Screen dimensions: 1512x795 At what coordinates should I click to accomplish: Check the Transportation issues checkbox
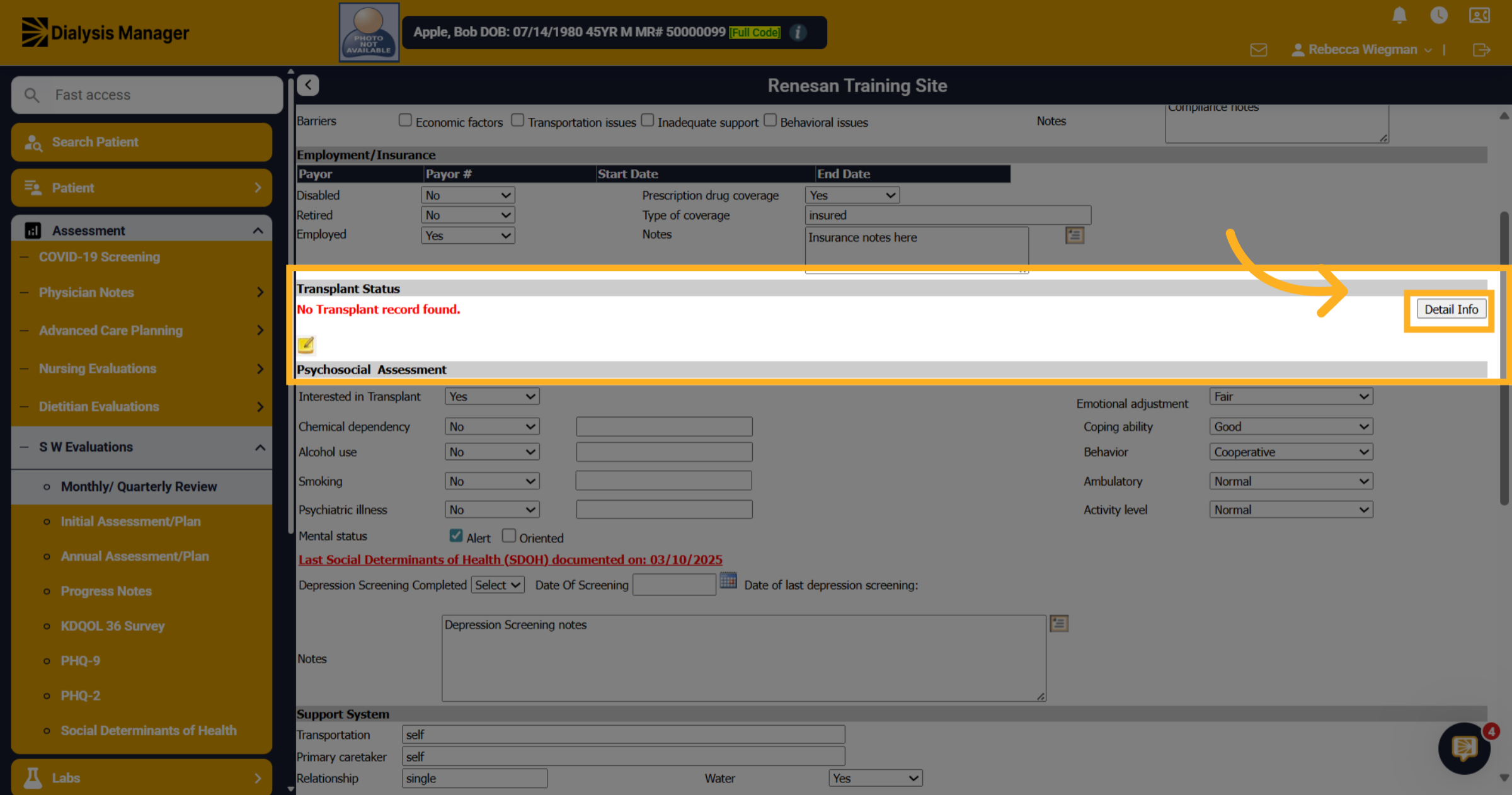[517, 120]
